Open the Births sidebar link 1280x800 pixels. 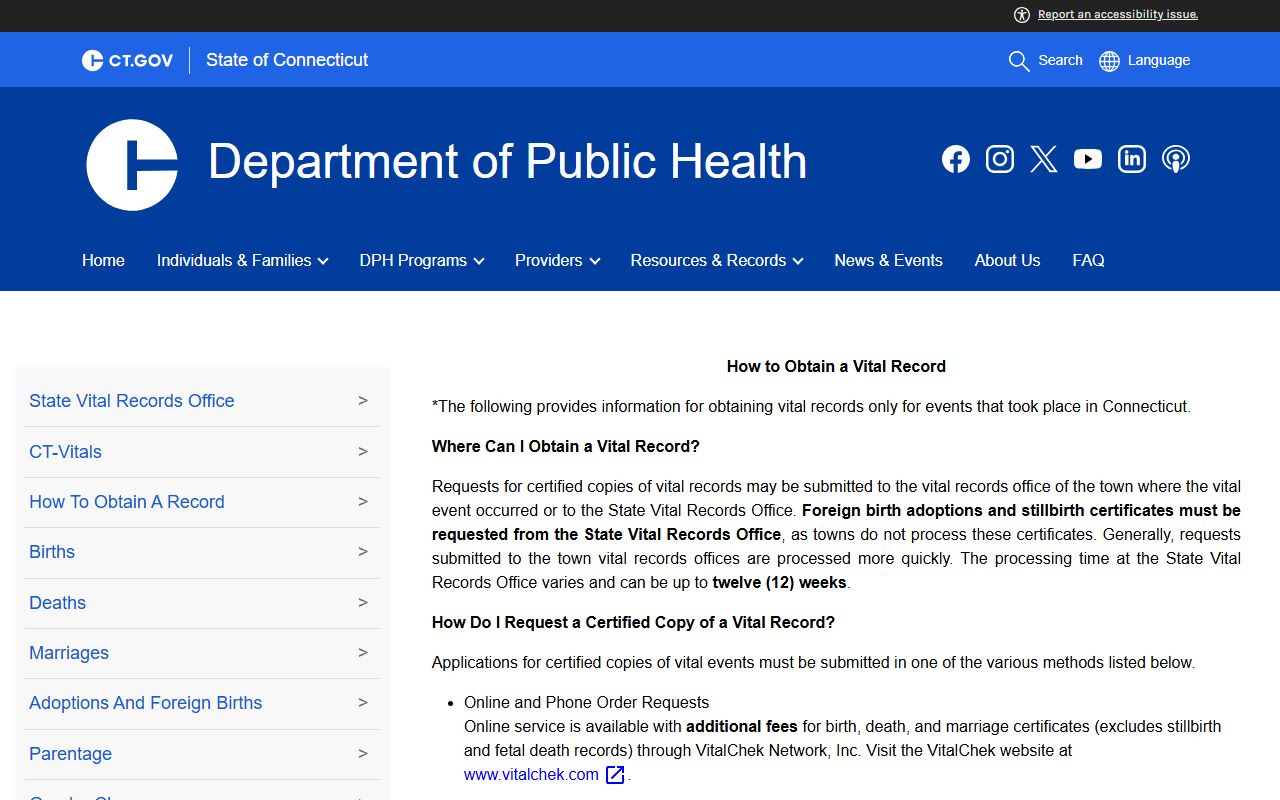point(52,552)
